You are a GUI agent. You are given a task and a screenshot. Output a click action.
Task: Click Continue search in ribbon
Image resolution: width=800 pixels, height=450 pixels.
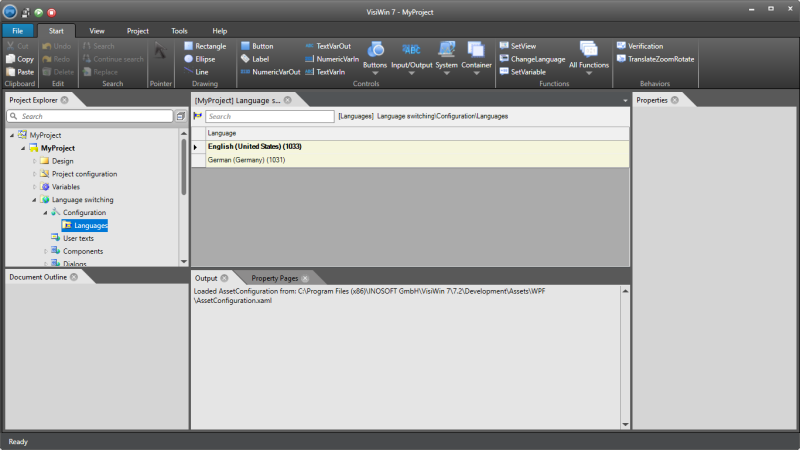click(113, 59)
